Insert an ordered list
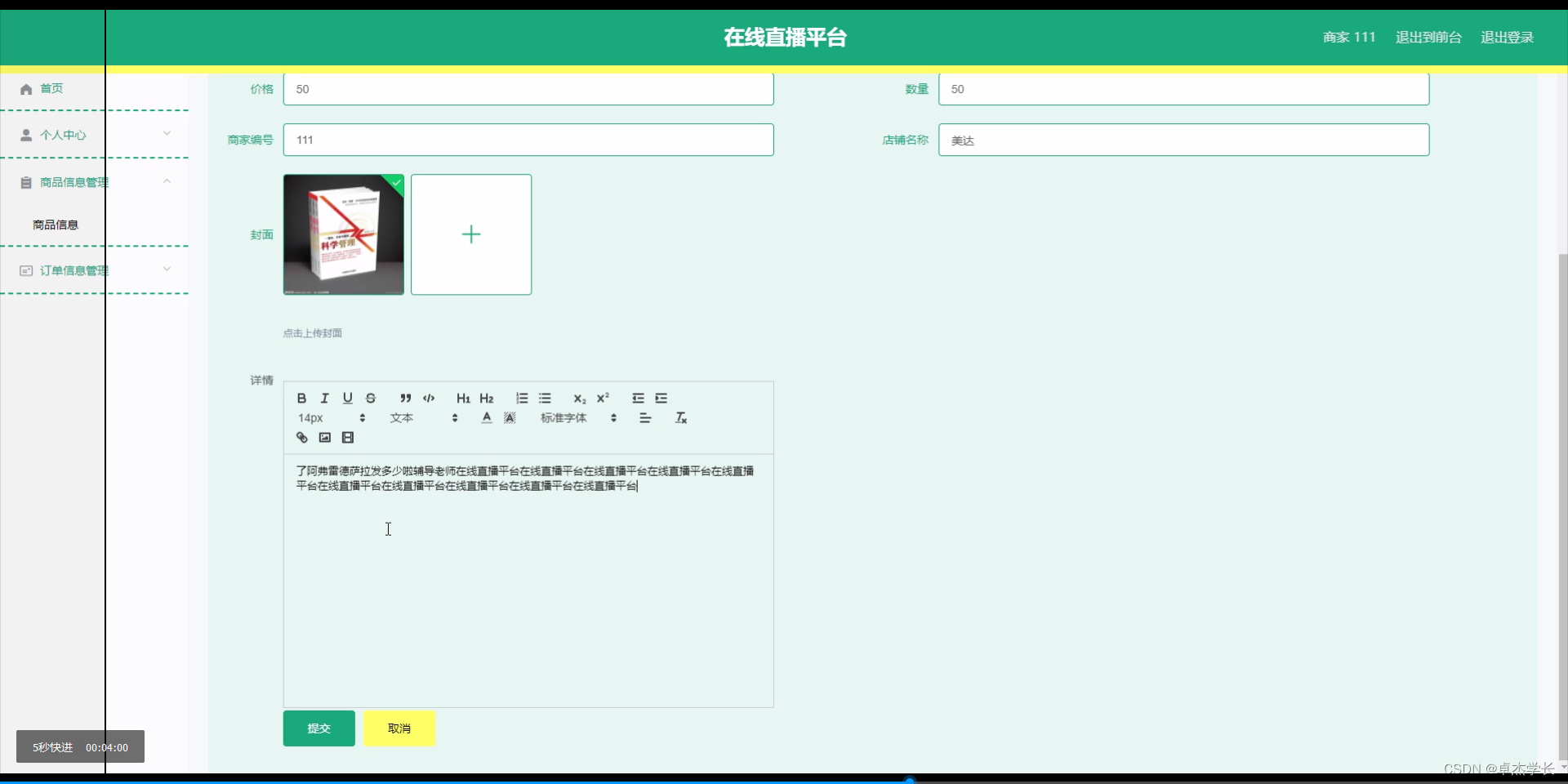The image size is (1568, 784). [521, 399]
